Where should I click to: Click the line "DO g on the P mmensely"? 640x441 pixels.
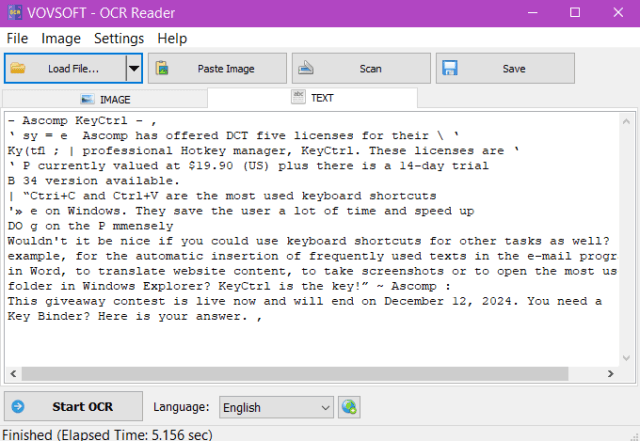click(x=90, y=226)
